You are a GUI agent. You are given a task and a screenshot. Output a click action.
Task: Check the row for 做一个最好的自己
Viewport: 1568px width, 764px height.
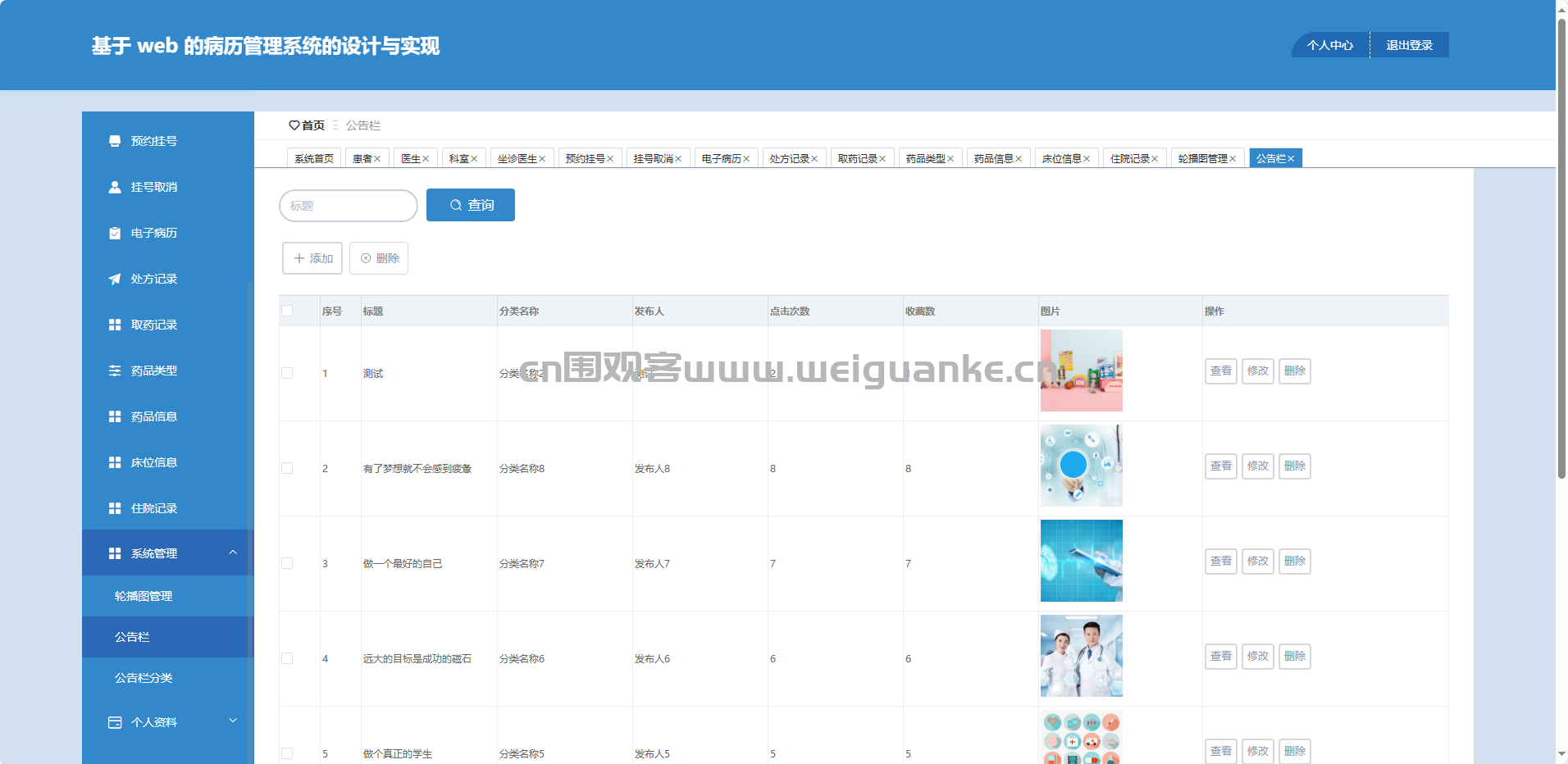[287, 563]
